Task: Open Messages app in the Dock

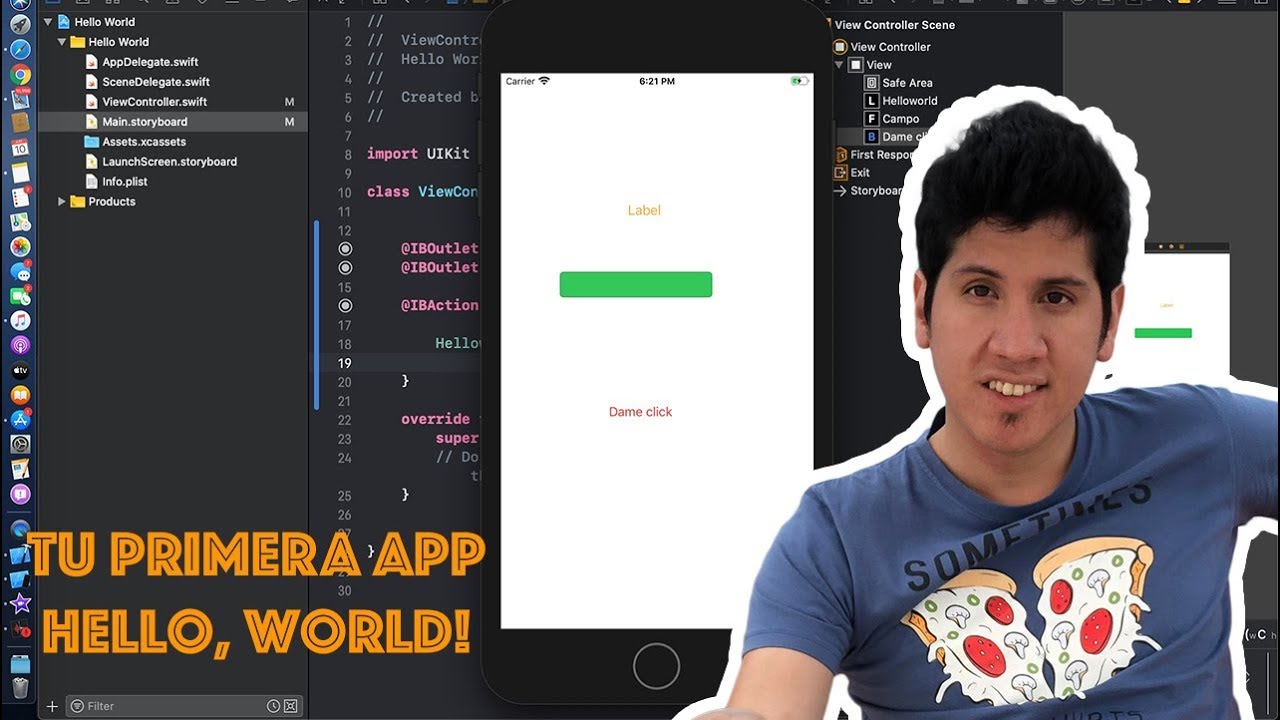Action: [x=20, y=271]
